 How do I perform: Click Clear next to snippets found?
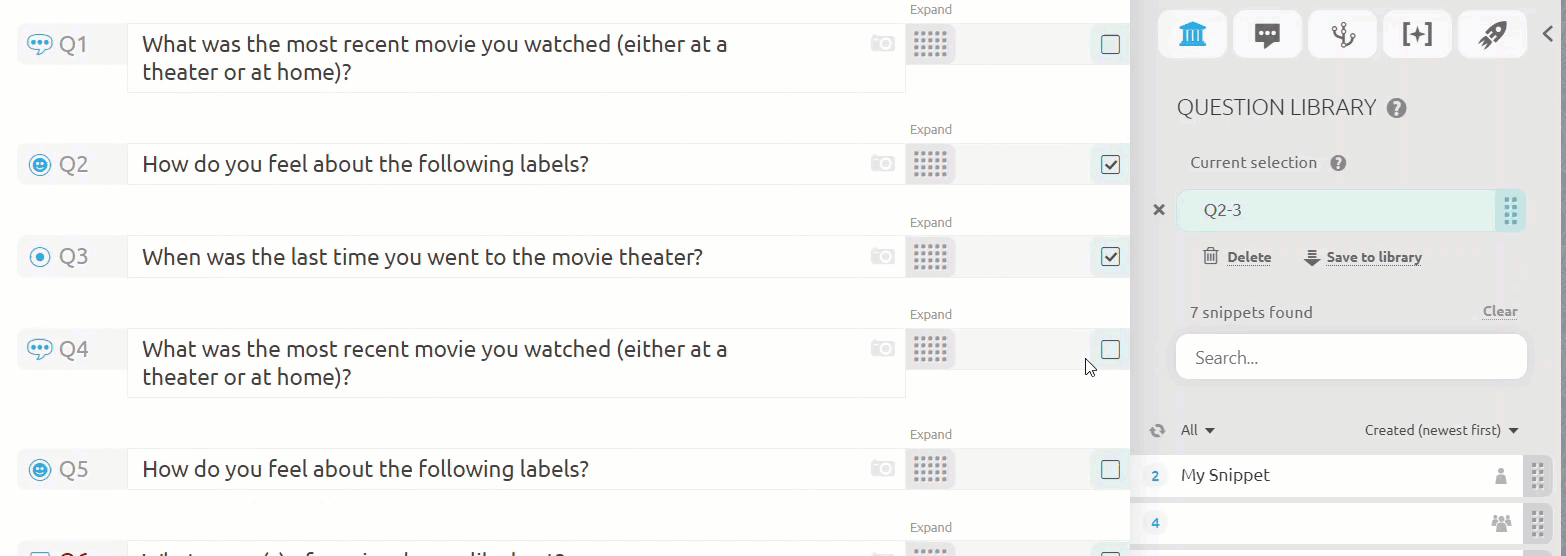point(1500,311)
